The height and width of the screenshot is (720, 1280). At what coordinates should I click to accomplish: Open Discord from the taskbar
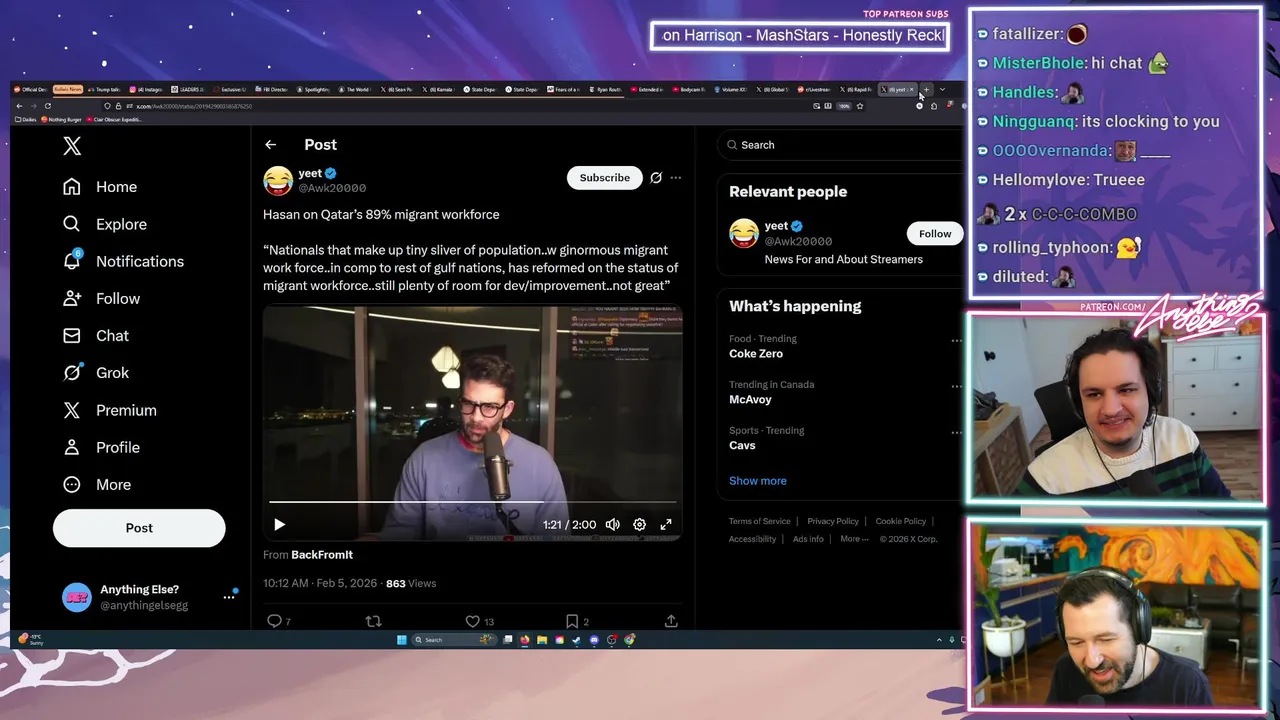[594, 640]
